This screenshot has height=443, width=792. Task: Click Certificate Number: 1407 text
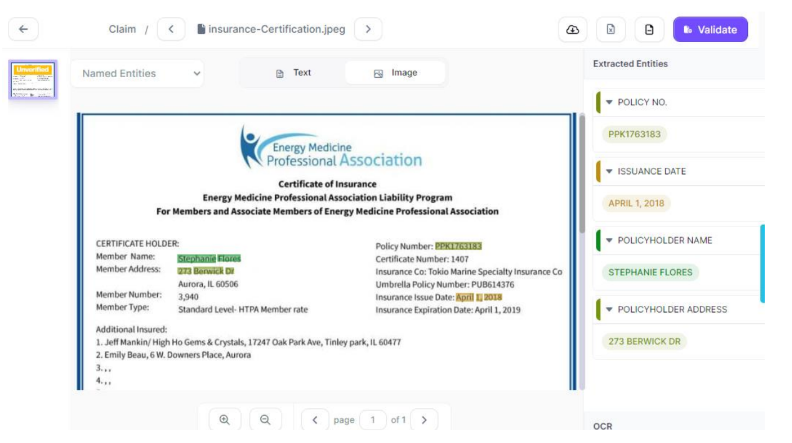pos(422,259)
